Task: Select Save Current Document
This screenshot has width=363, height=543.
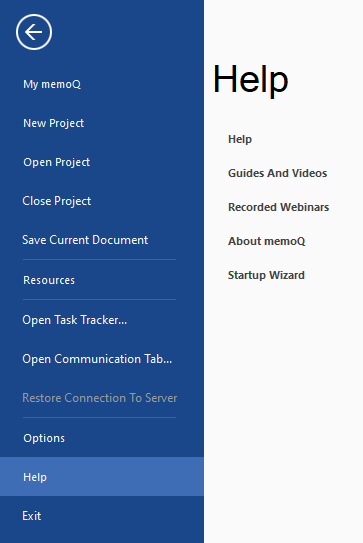Action: click(85, 240)
